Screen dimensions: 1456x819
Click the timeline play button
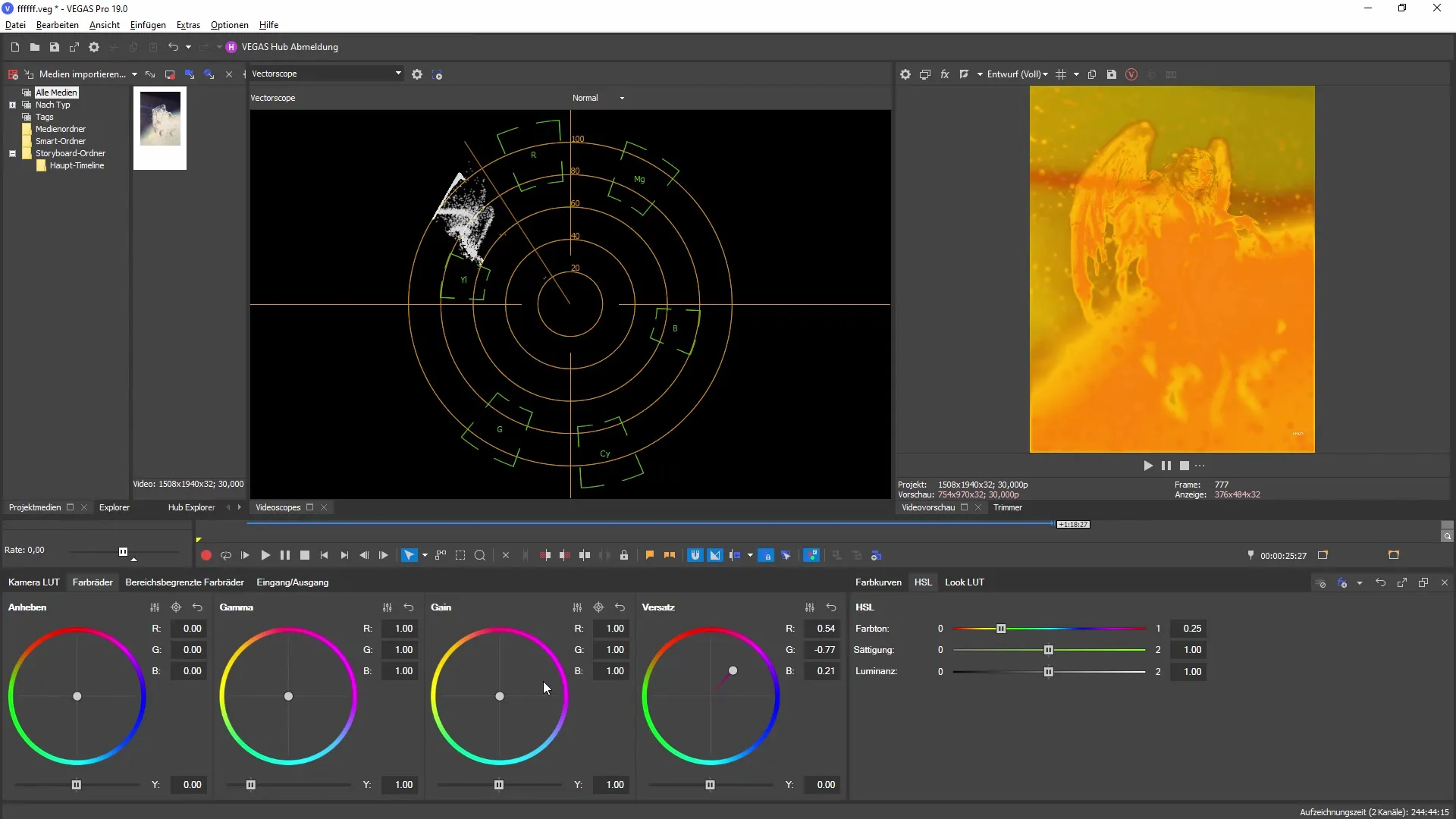click(265, 555)
